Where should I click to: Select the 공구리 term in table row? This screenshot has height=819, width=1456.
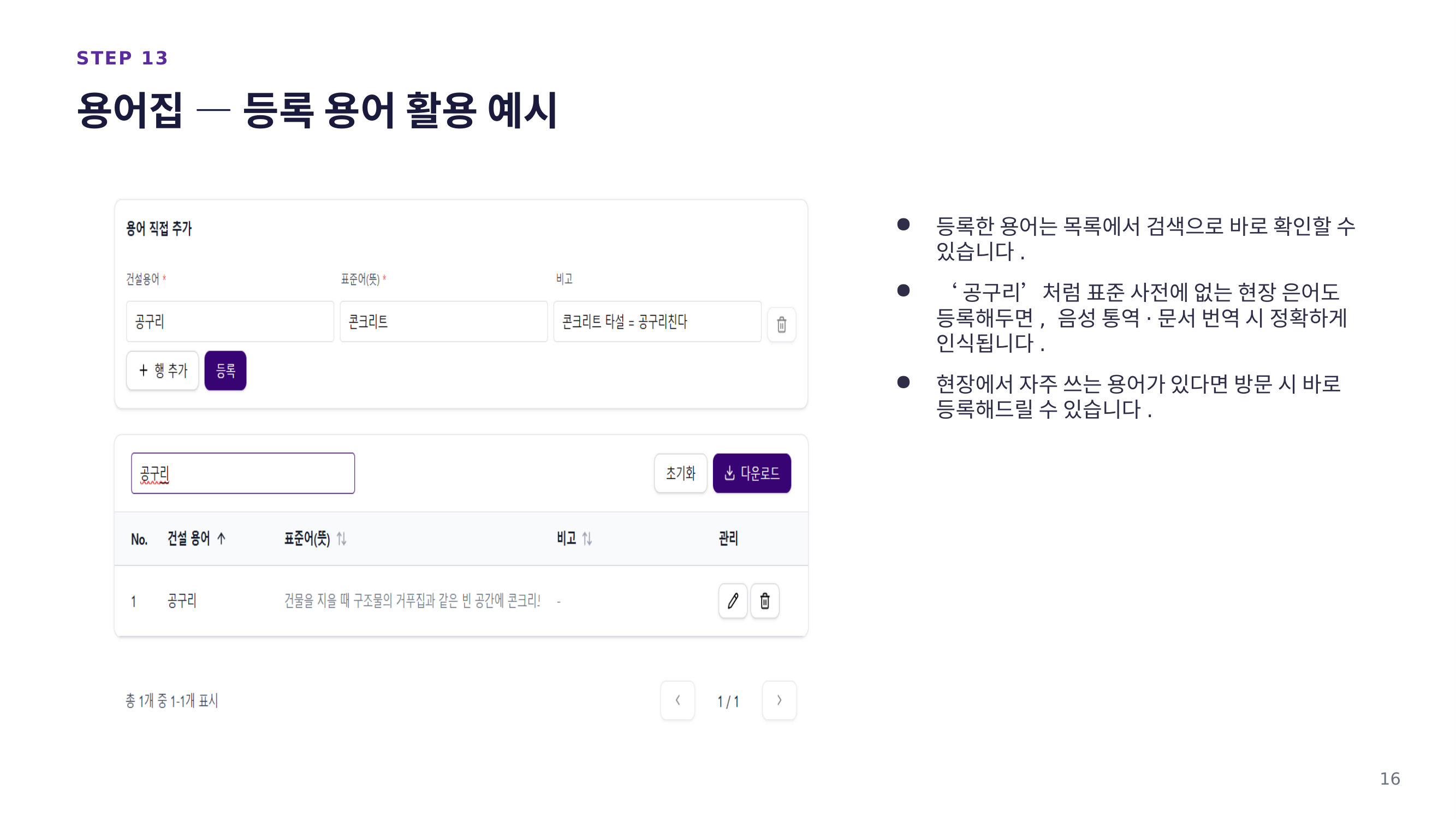coord(181,600)
